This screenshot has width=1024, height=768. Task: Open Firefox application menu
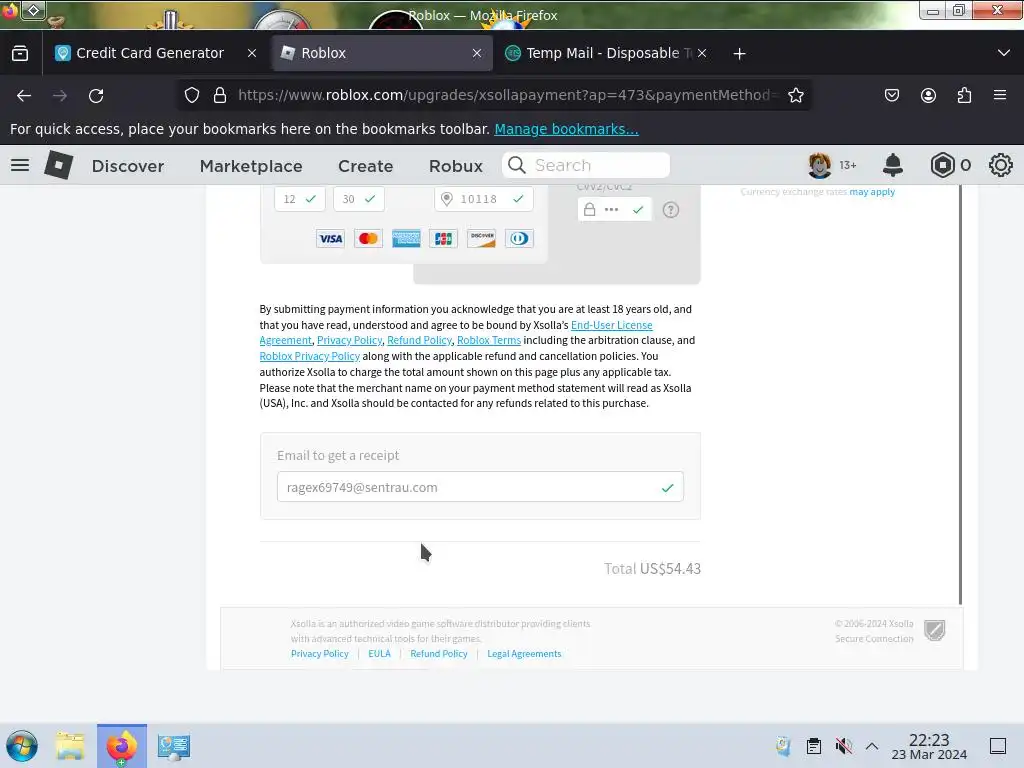(1000, 95)
